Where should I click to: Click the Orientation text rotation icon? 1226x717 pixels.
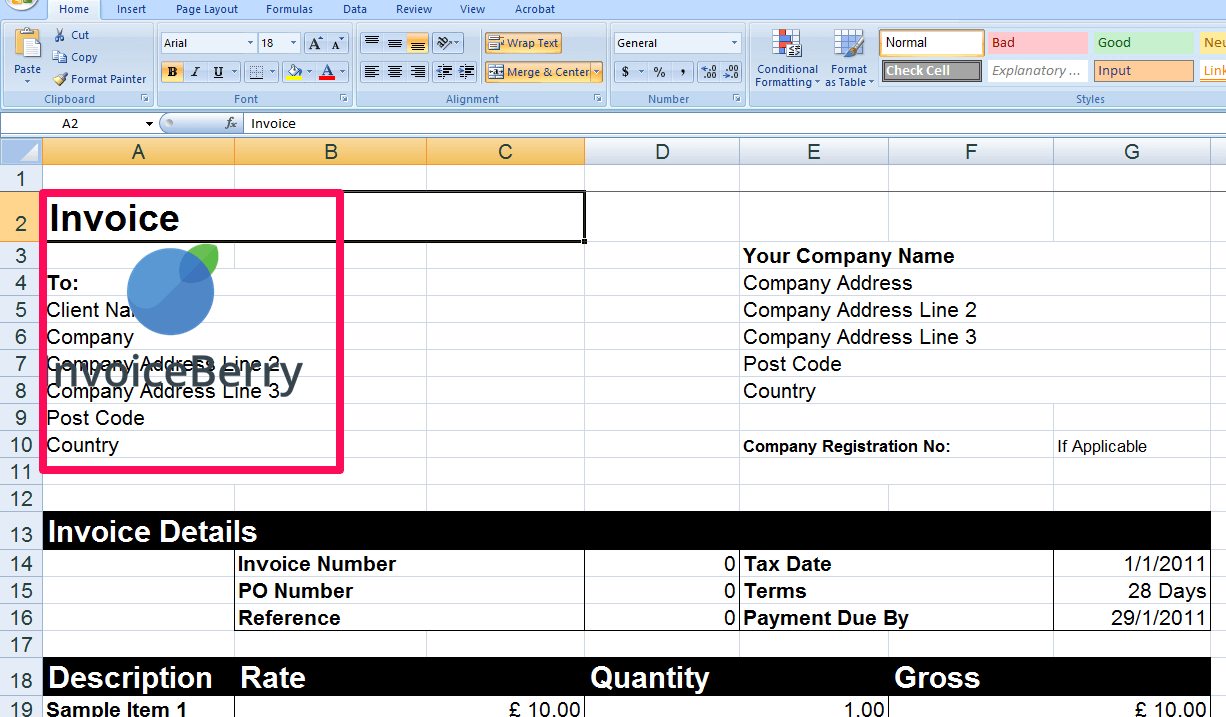(x=448, y=43)
